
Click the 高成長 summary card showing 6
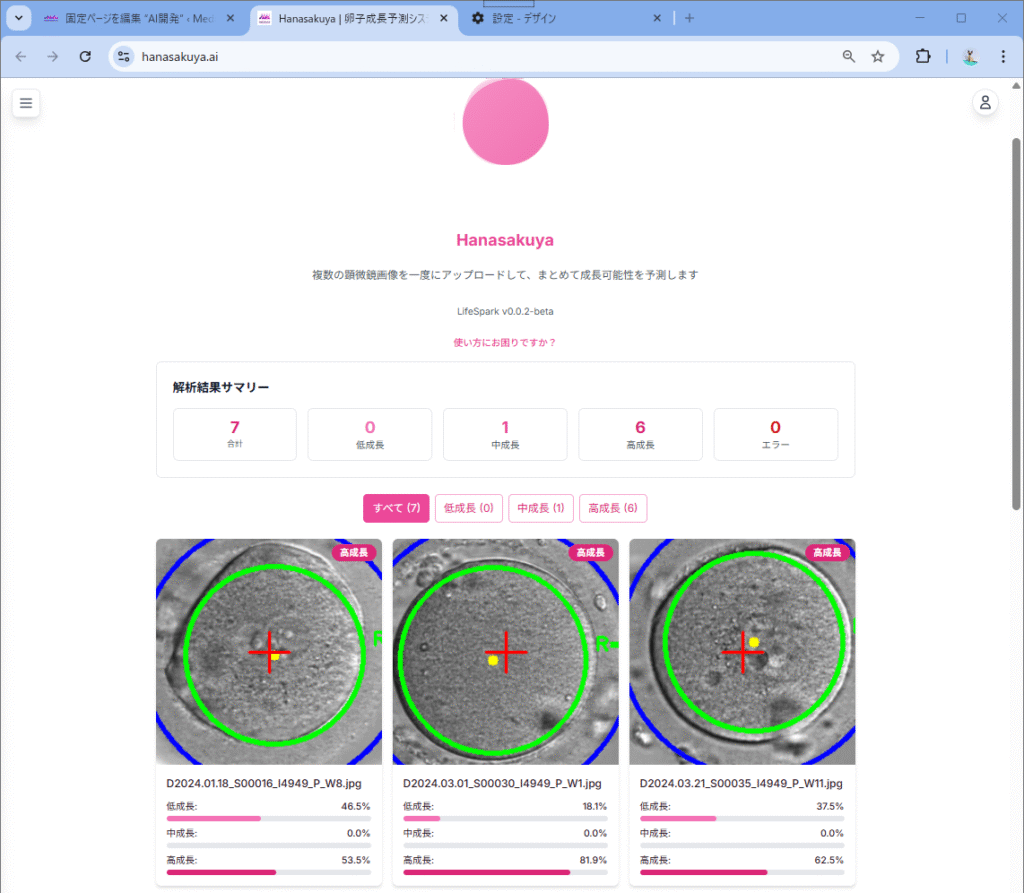pyautogui.click(x=640, y=434)
